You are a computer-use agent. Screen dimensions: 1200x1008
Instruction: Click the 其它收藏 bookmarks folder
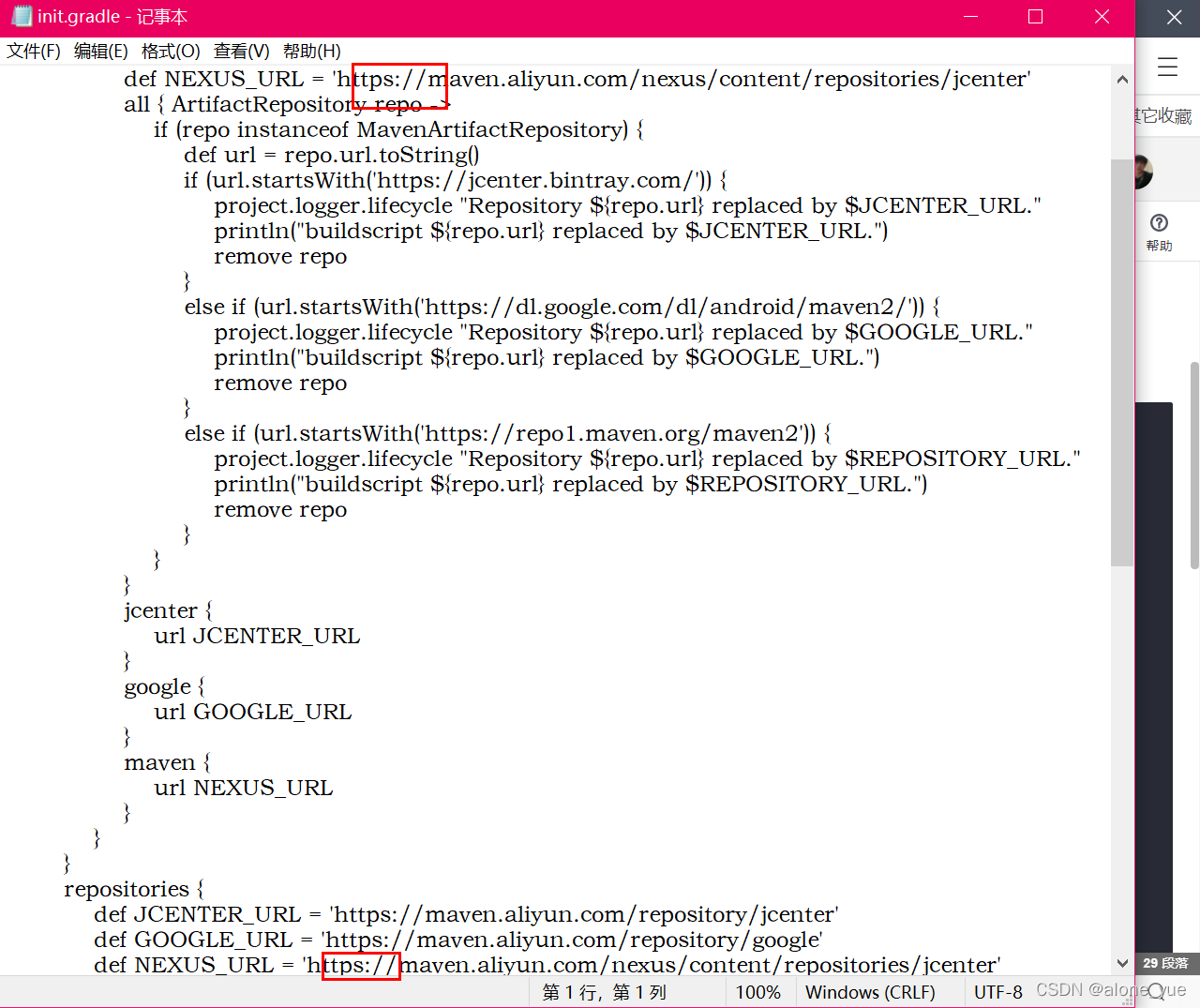1164,116
